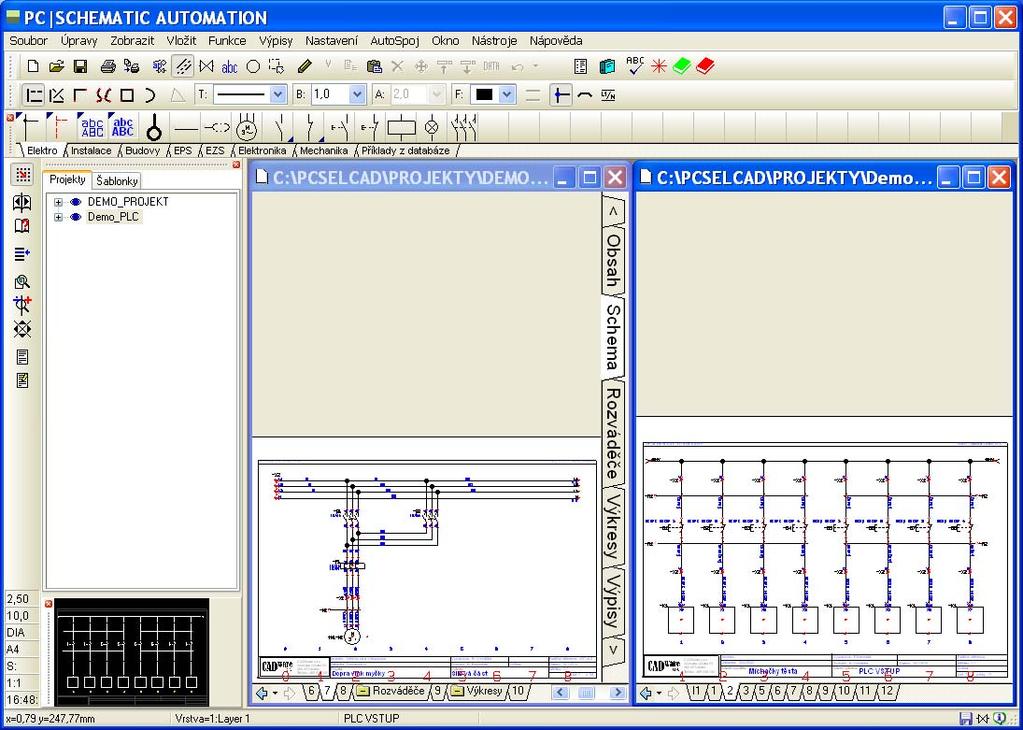Click down chevron below Výpisy chapter tab

click(613, 651)
